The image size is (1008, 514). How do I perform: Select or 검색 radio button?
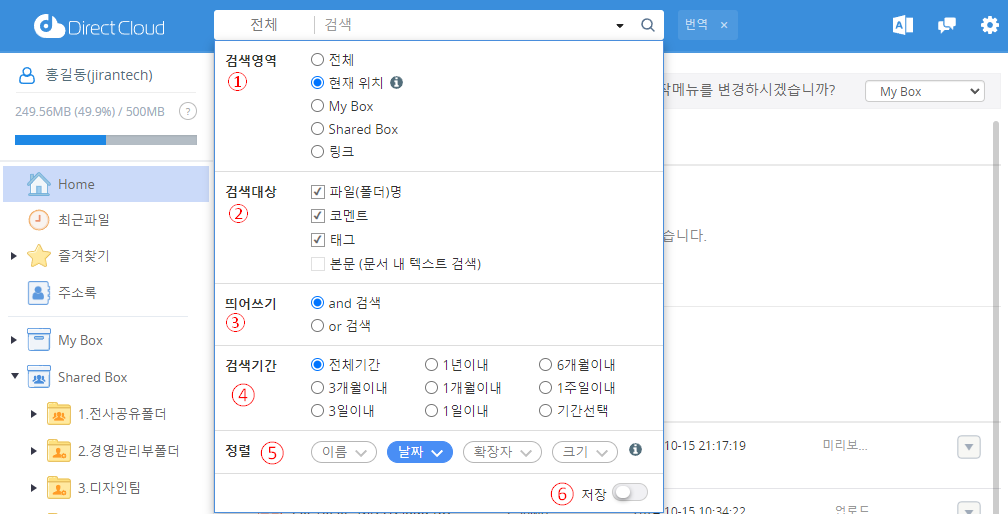(317, 326)
